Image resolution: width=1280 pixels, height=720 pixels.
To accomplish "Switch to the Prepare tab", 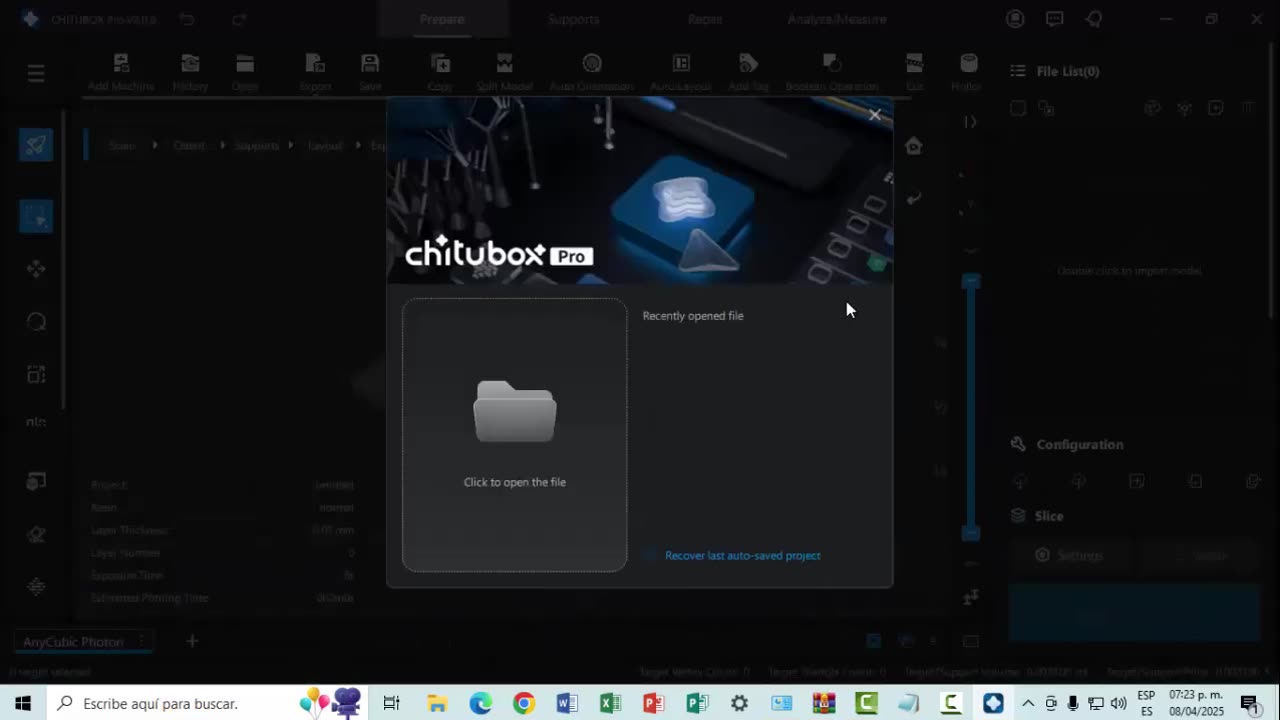I will coord(442,19).
